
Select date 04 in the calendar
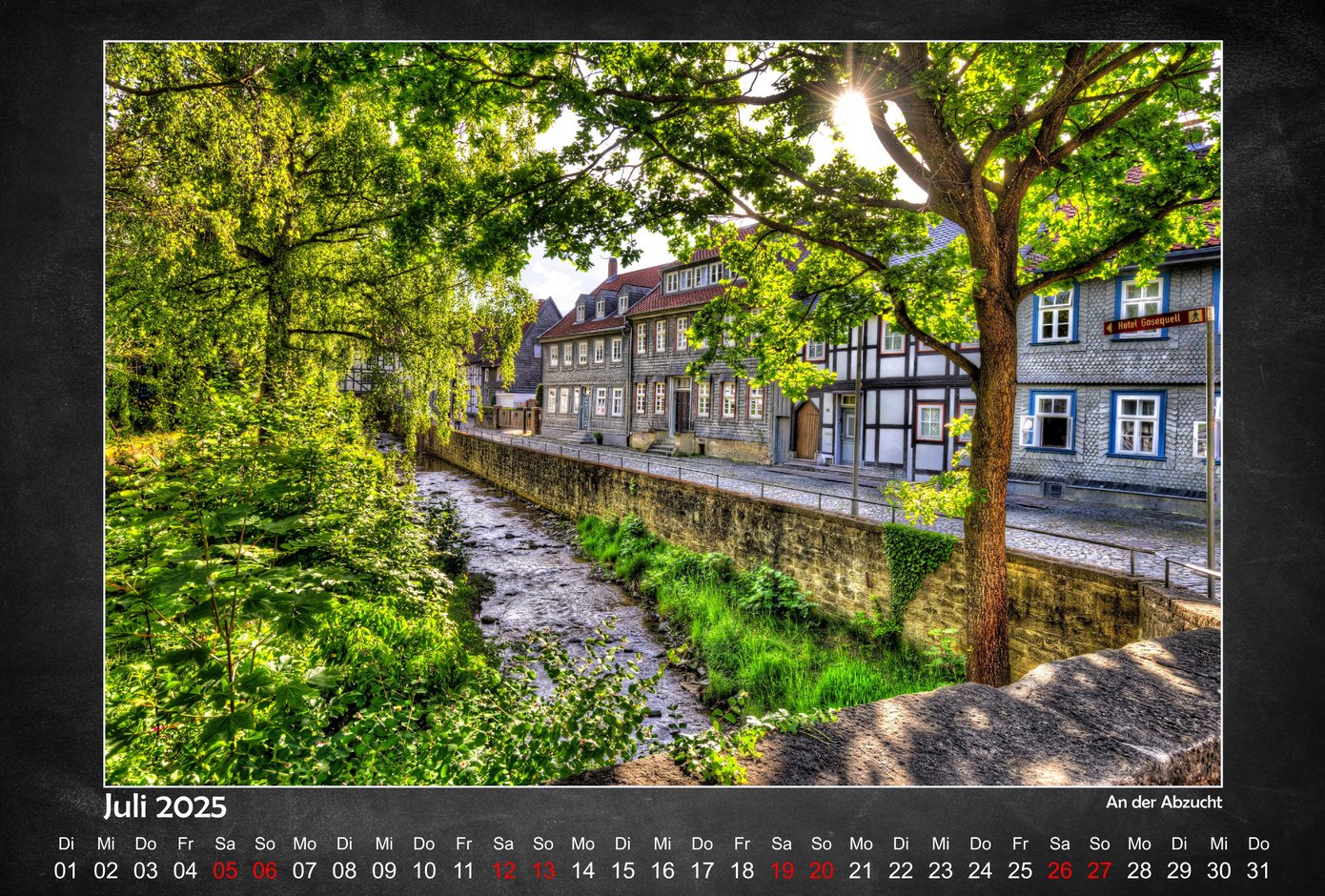pos(185,870)
